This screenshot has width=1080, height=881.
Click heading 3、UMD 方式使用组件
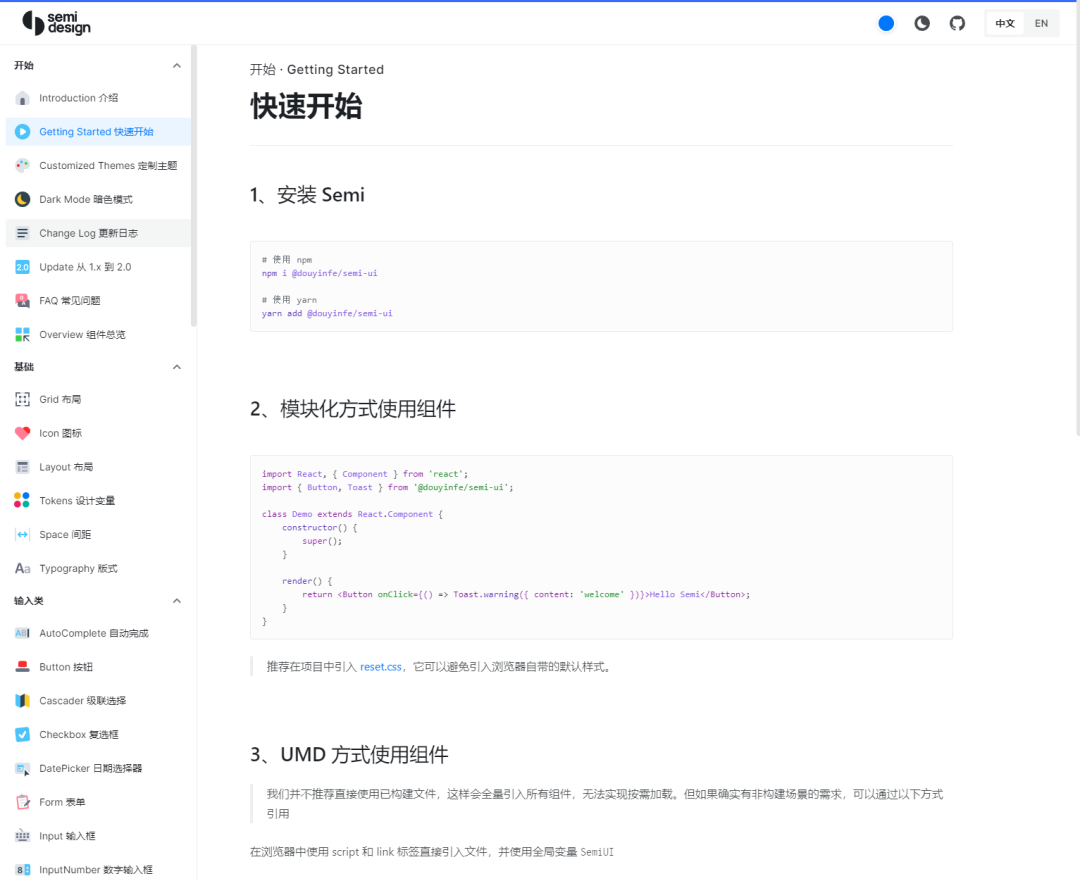349,755
